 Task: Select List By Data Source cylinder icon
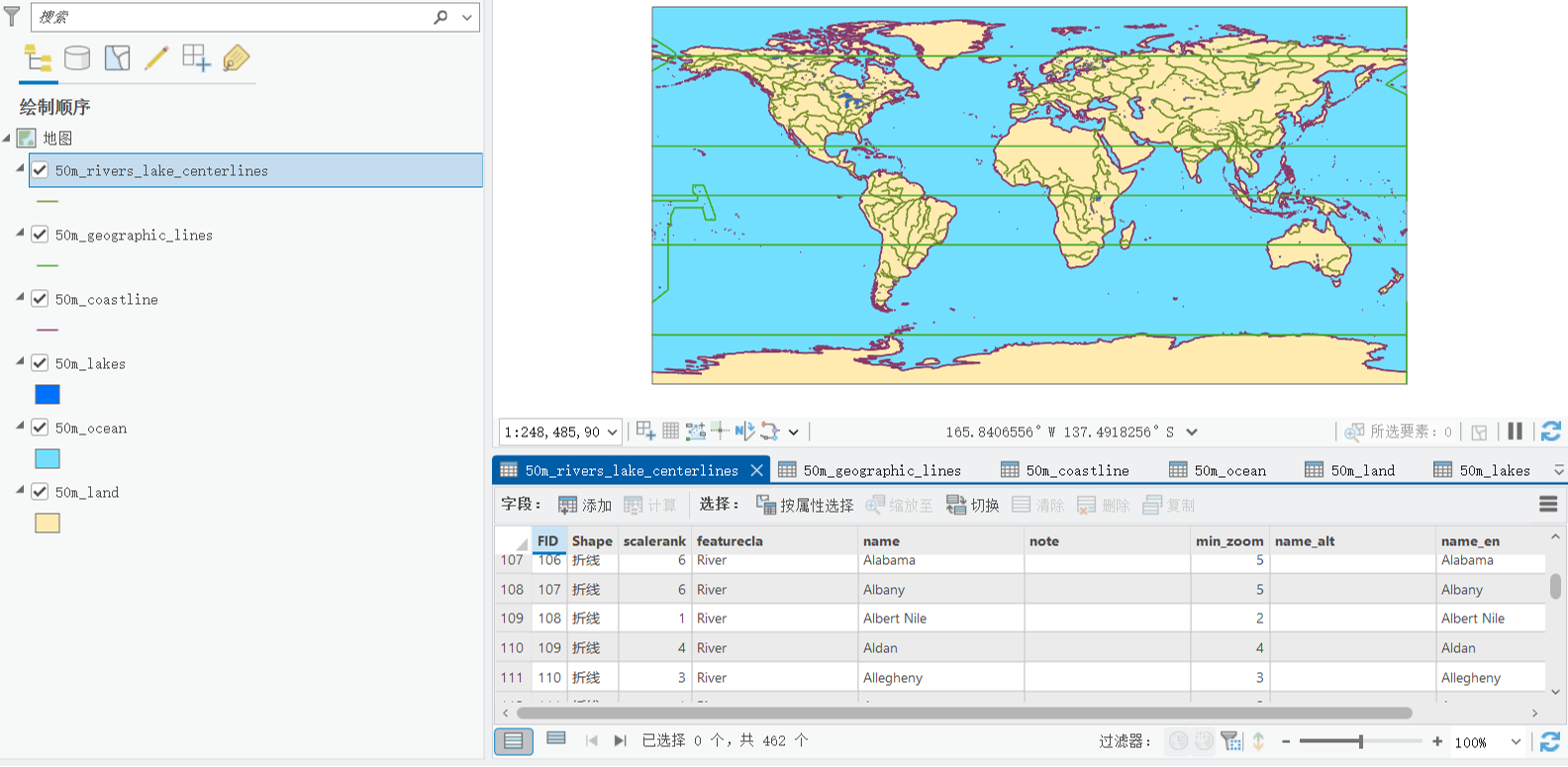[77, 58]
